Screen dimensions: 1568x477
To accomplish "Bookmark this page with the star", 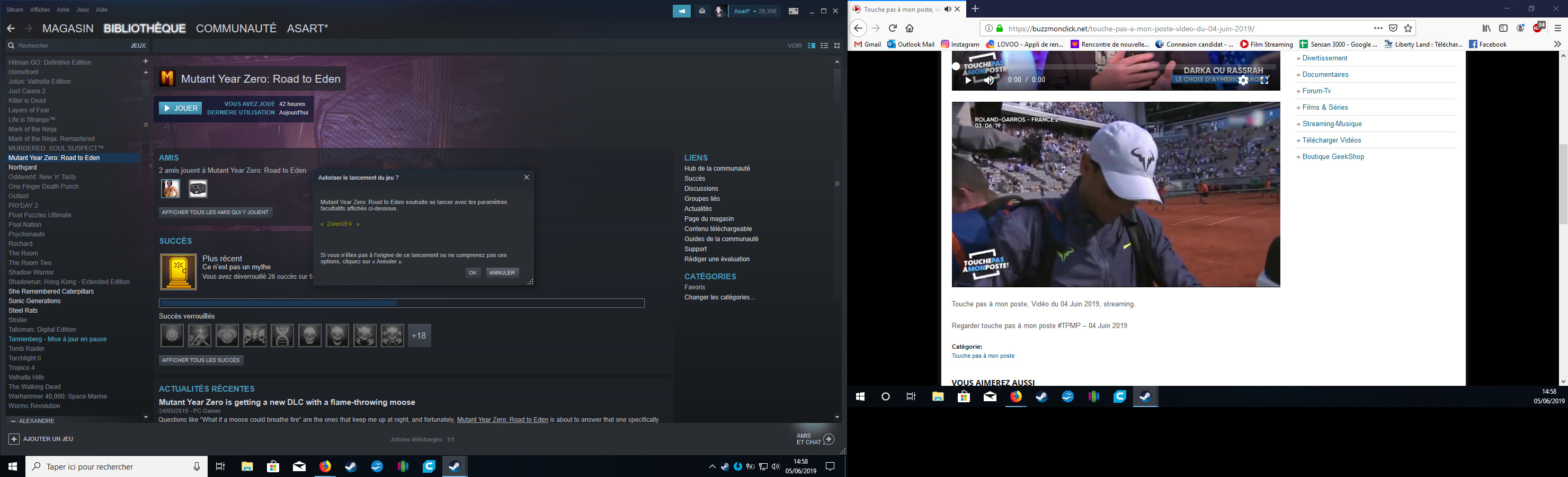I will [x=1408, y=28].
